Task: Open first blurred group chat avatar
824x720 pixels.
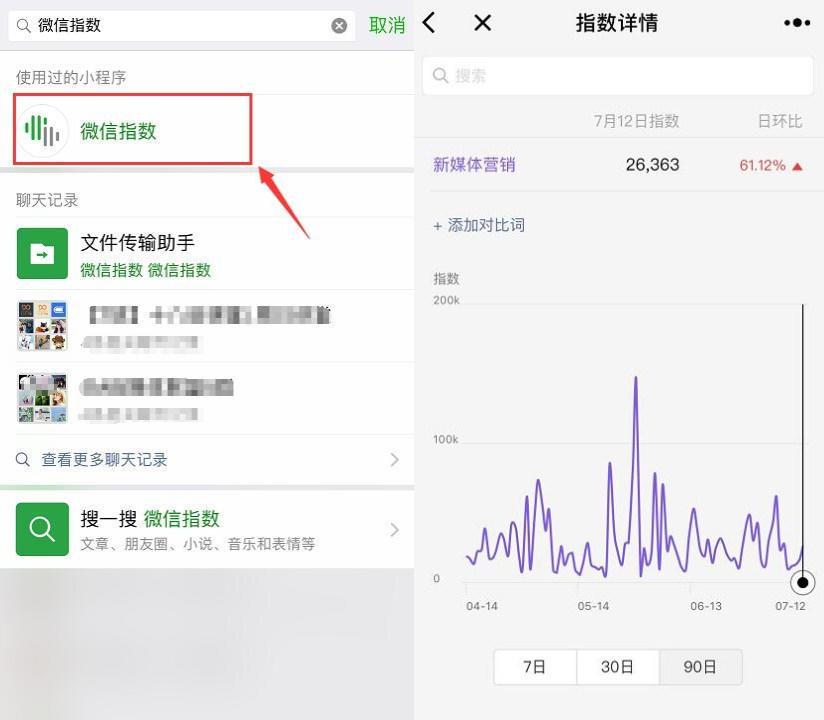Action: 43,326
